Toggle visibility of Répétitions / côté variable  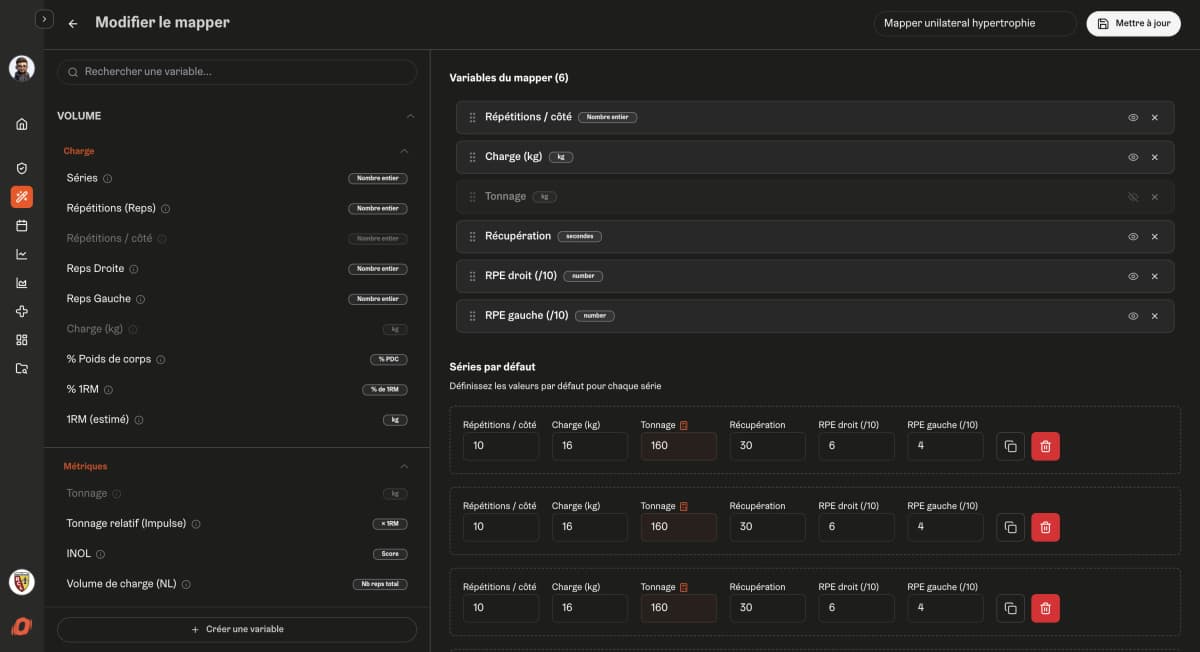(1133, 117)
